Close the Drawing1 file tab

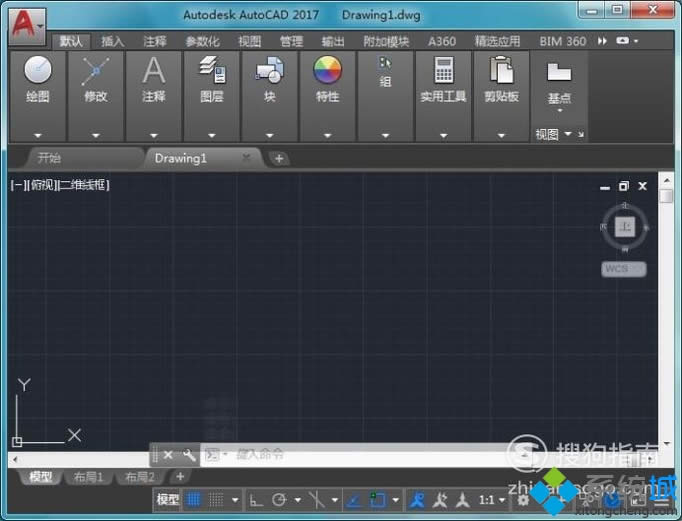click(x=247, y=157)
